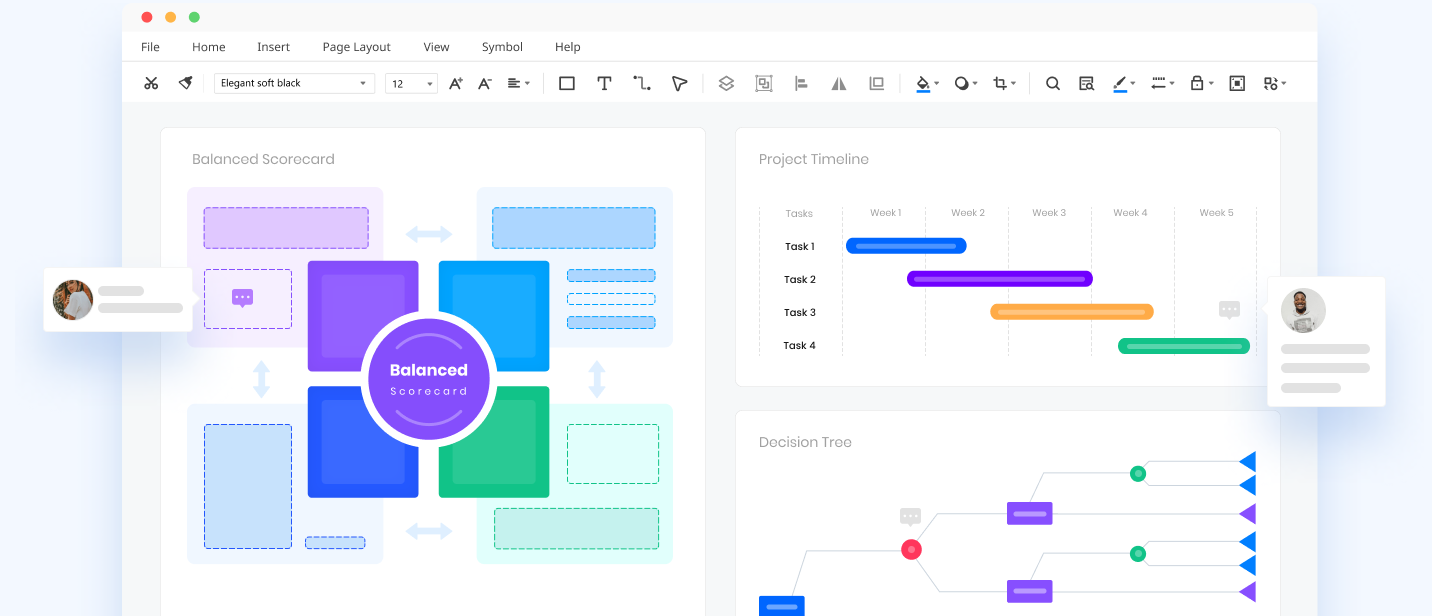
Task: Click the Align left icon
Action: click(x=801, y=84)
